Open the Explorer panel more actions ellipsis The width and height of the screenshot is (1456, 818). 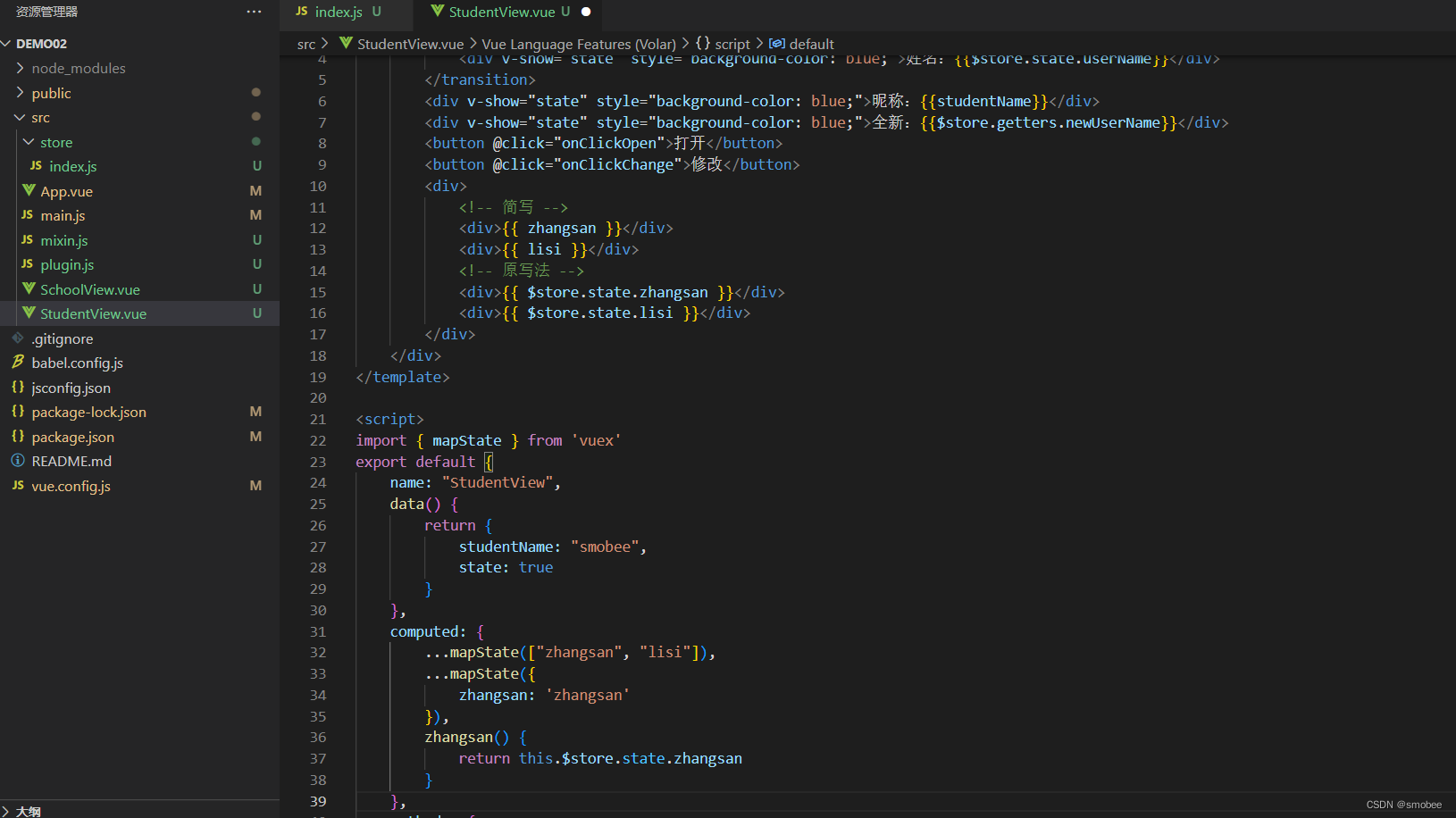(x=255, y=12)
